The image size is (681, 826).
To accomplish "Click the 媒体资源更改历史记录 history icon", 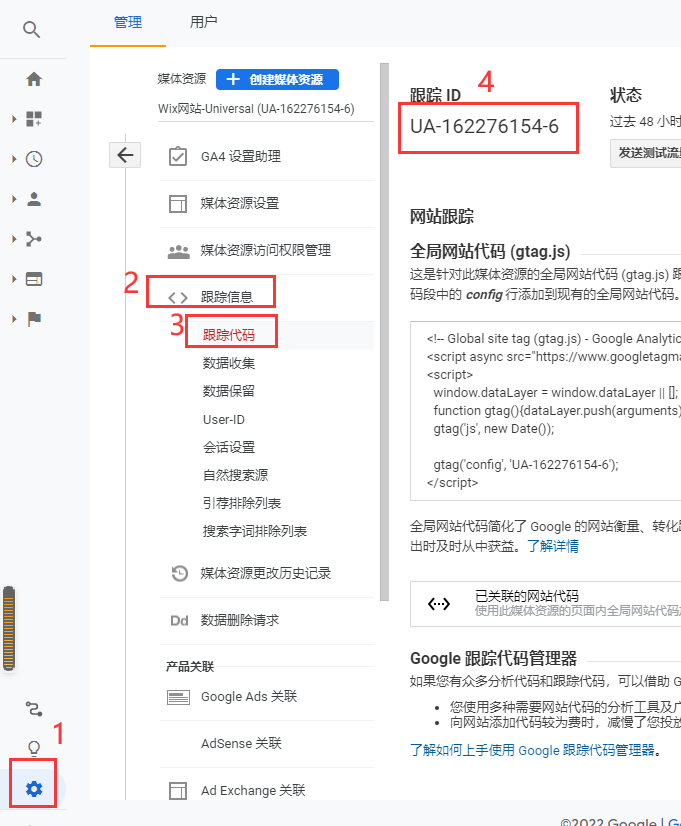I will click(x=180, y=573).
